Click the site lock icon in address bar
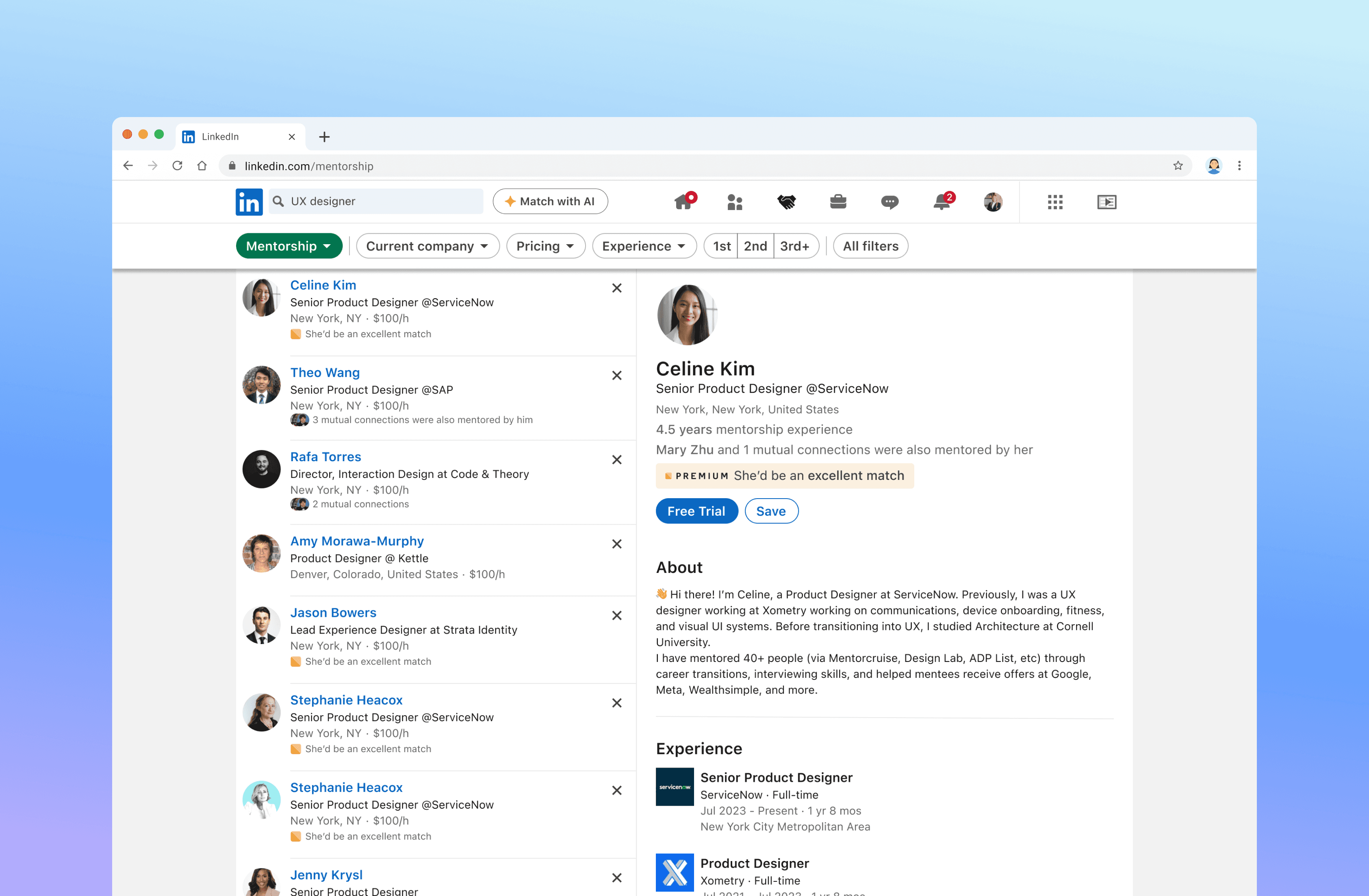The height and width of the screenshot is (896, 1369). tap(232, 166)
